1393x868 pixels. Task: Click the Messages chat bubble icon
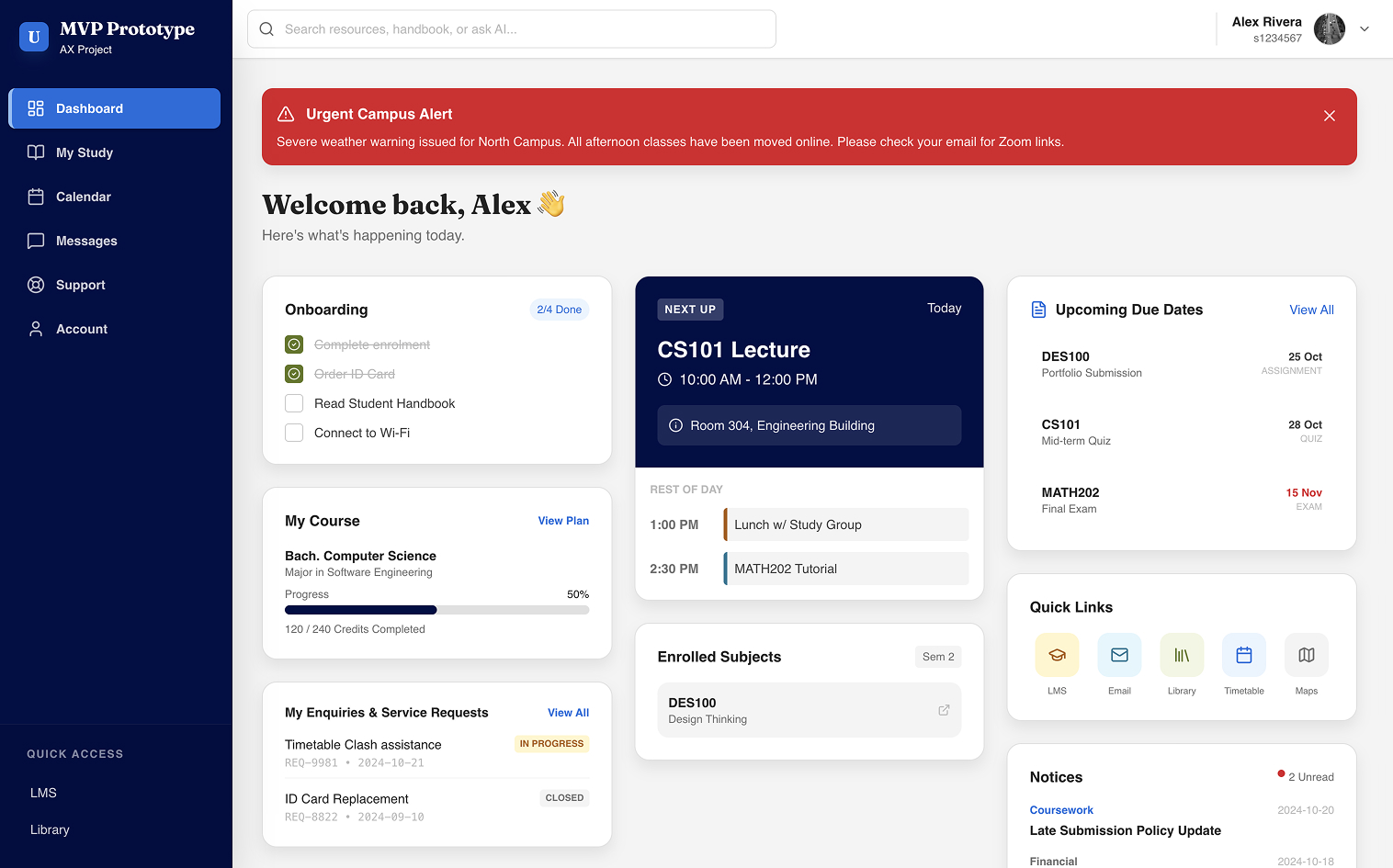coord(36,241)
